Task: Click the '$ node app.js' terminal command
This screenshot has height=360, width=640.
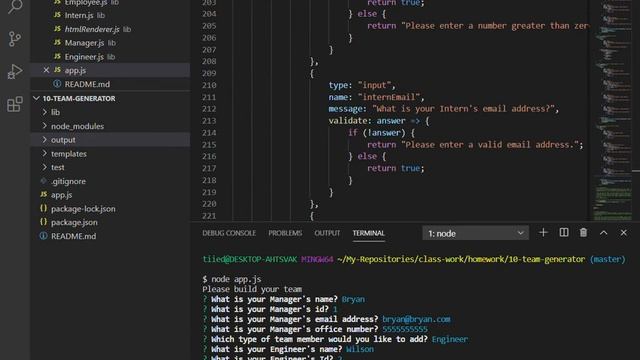Action: (231, 279)
